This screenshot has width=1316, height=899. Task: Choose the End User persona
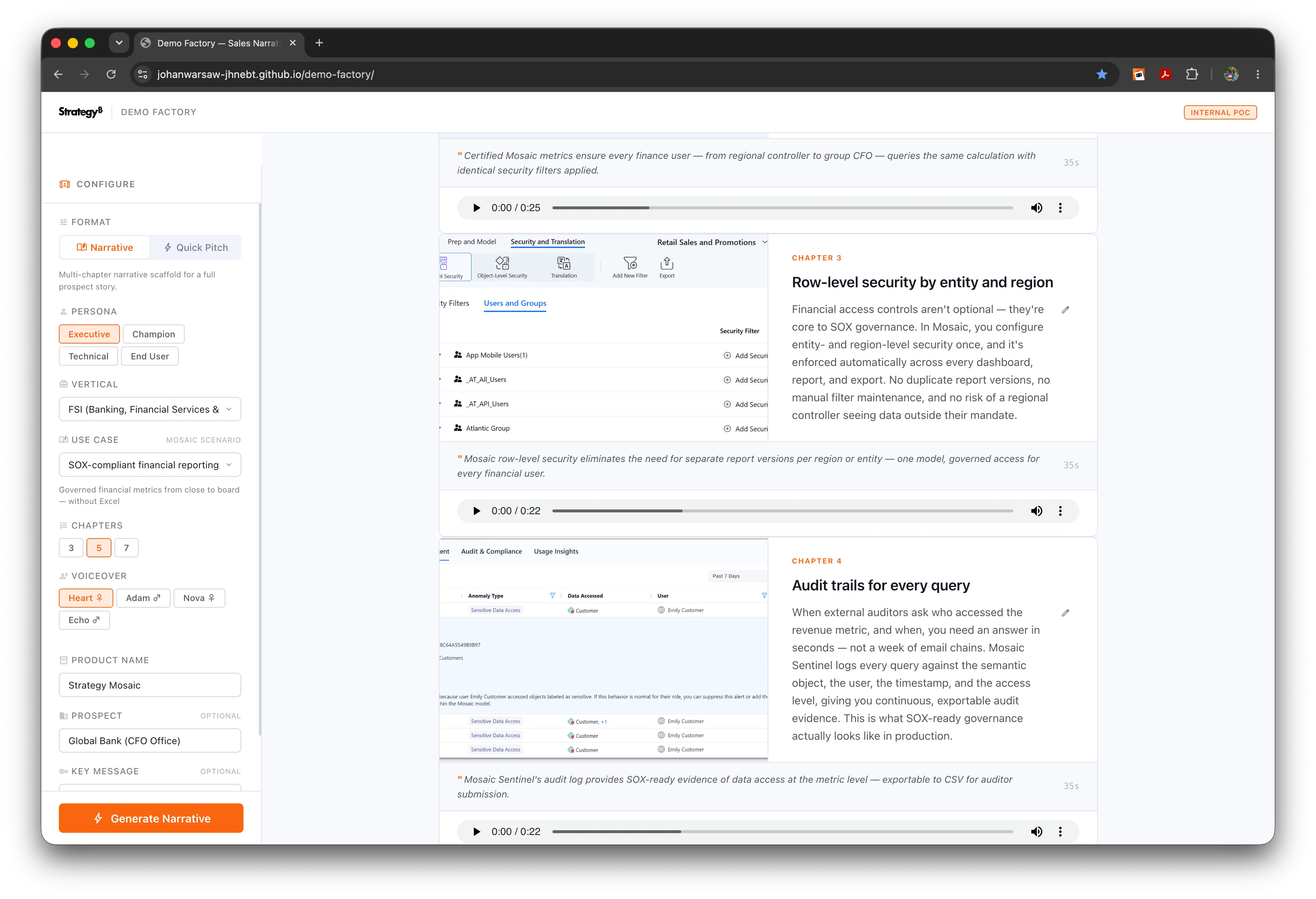[x=149, y=356]
